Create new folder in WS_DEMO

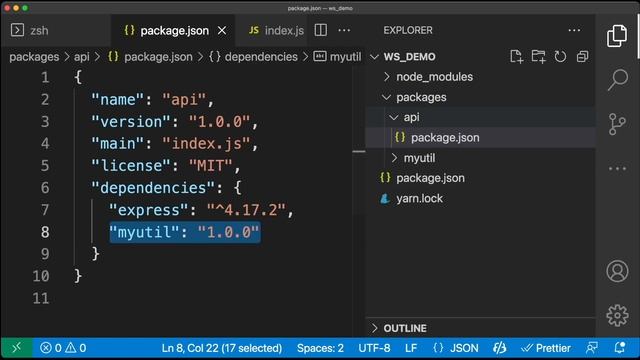pyautogui.click(x=538, y=57)
